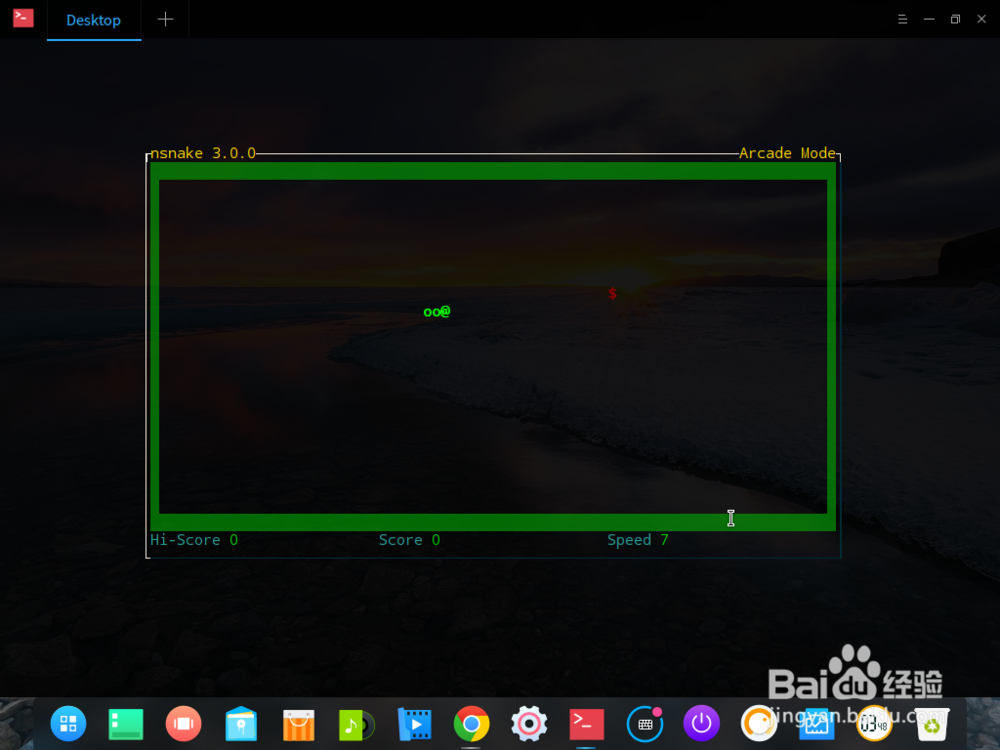Image resolution: width=1000 pixels, height=750 pixels.
Task: Click the 'Speed 7' status text
Action: point(638,540)
